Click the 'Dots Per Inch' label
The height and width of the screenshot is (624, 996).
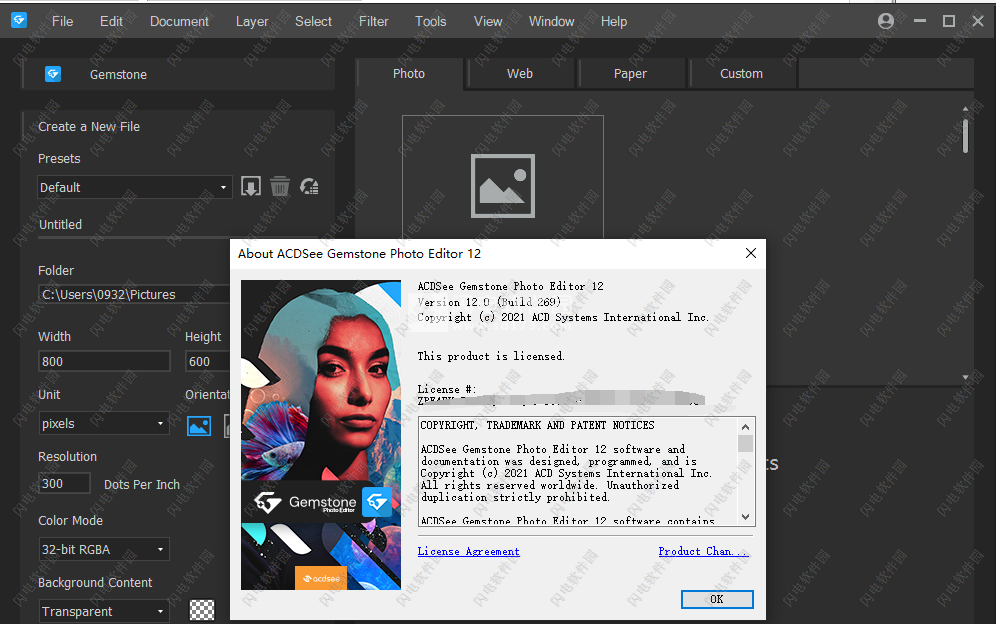pyautogui.click(x=142, y=484)
